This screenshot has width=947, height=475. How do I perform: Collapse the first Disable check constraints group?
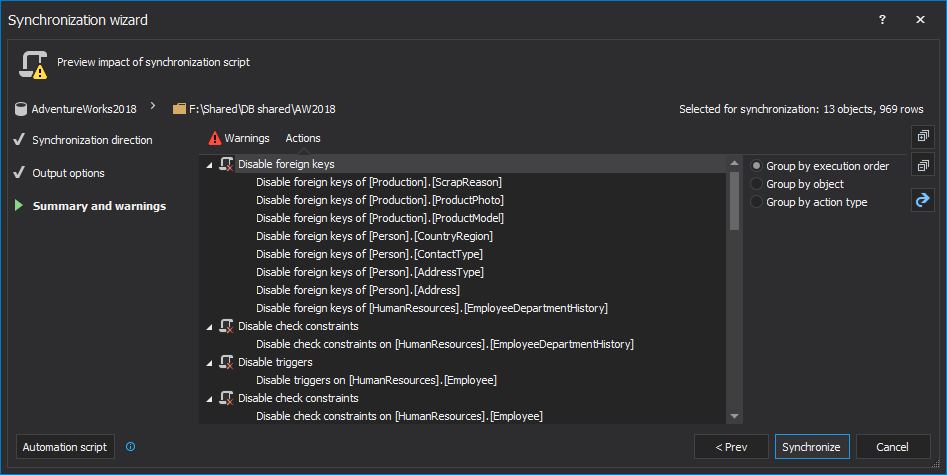[x=209, y=326]
